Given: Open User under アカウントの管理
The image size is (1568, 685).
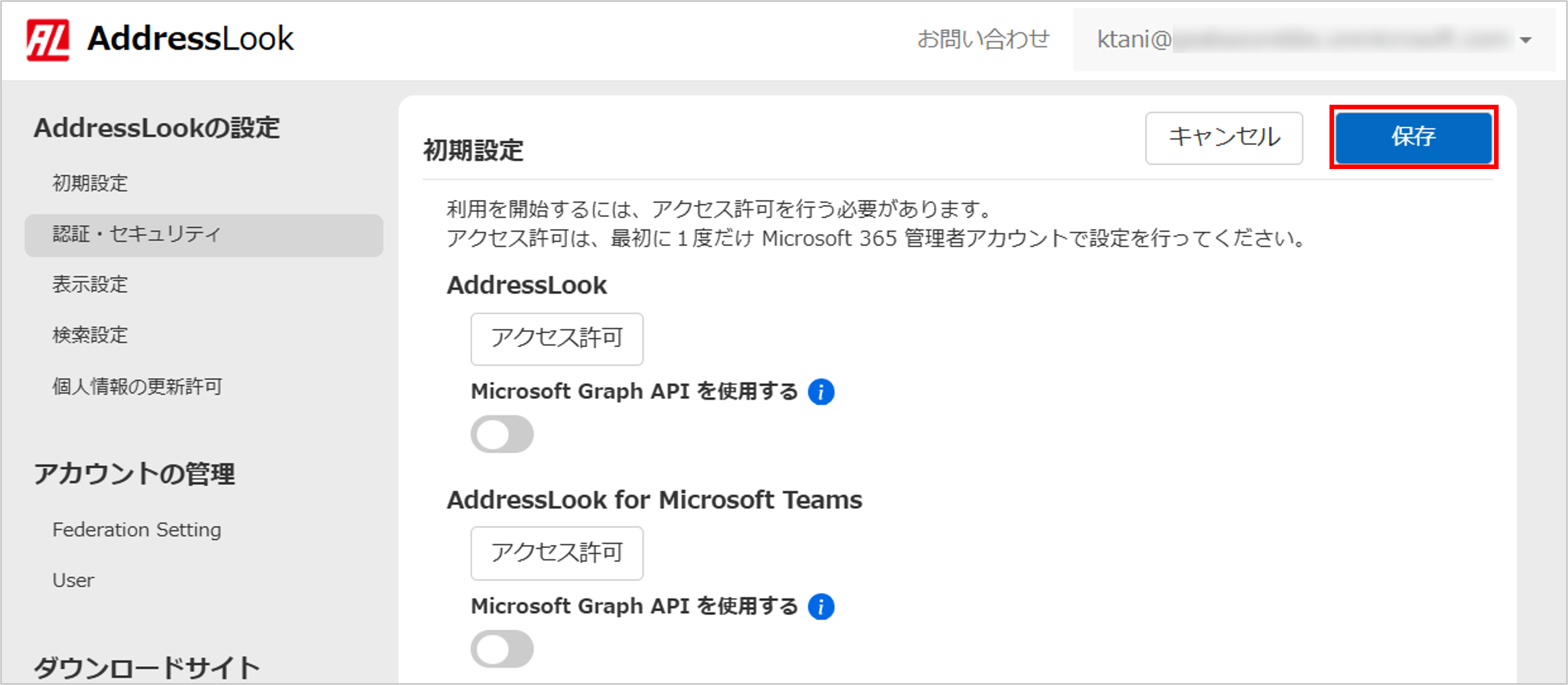Looking at the screenshot, I should point(73,580).
